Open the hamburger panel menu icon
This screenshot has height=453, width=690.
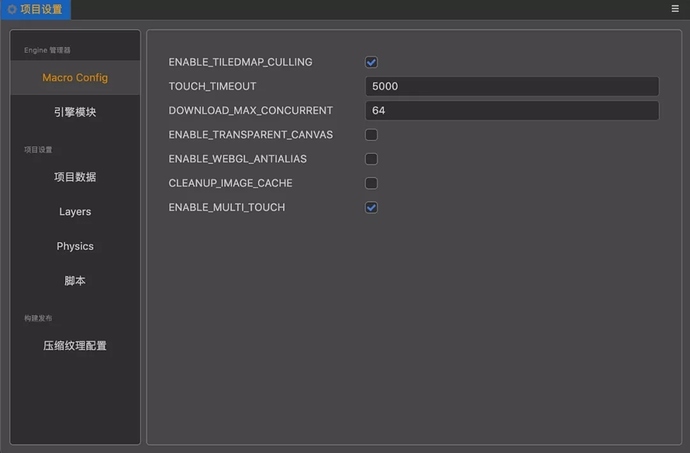(x=675, y=9)
